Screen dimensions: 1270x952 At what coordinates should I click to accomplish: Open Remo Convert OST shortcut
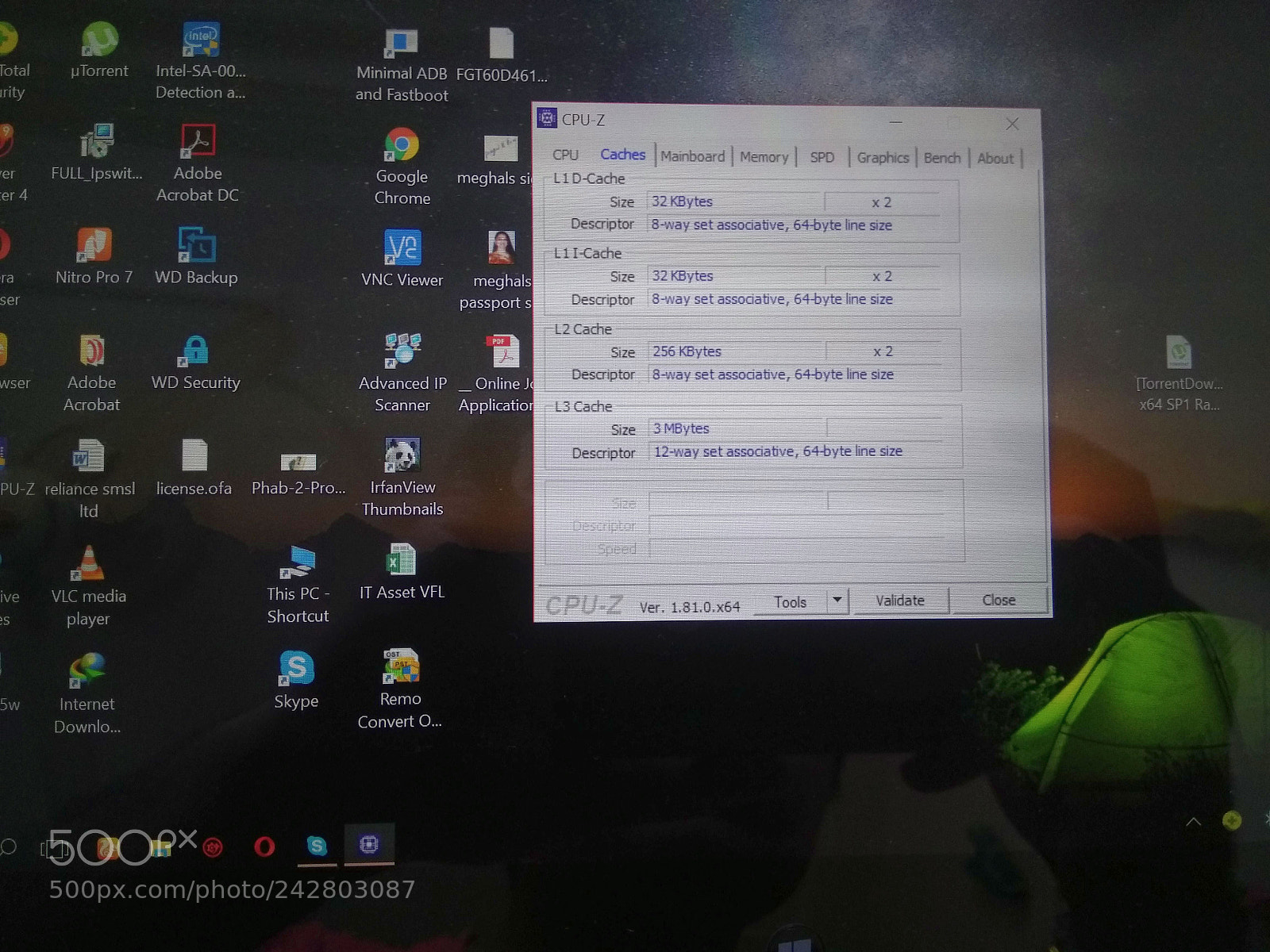coord(400,689)
